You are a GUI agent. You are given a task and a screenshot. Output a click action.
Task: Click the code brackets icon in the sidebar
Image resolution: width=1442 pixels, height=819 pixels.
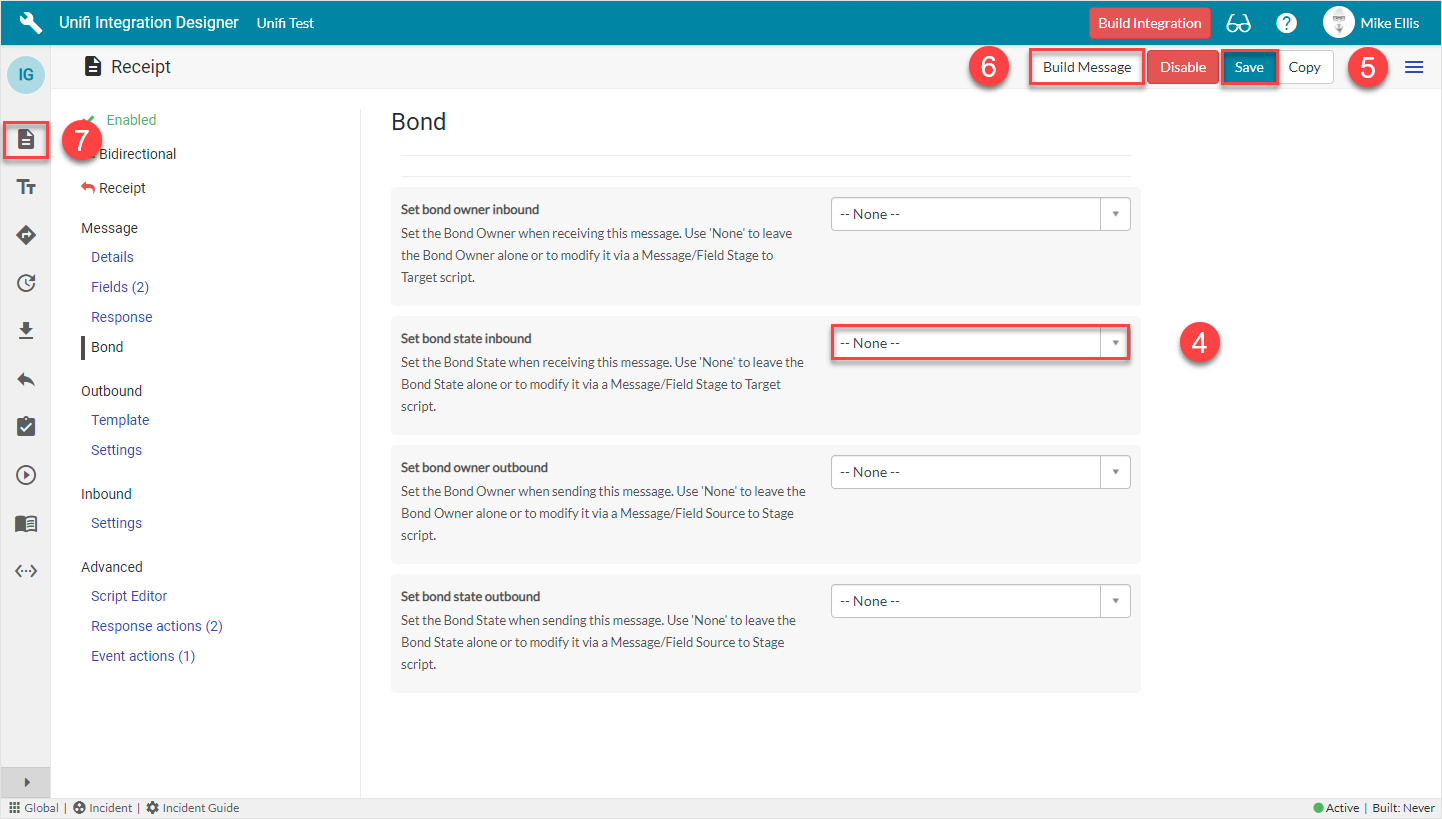coord(25,571)
